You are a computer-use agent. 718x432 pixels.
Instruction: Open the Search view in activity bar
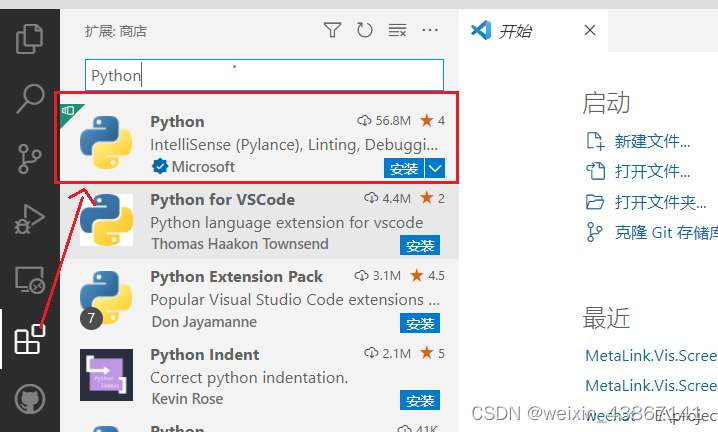[x=30, y=98]
